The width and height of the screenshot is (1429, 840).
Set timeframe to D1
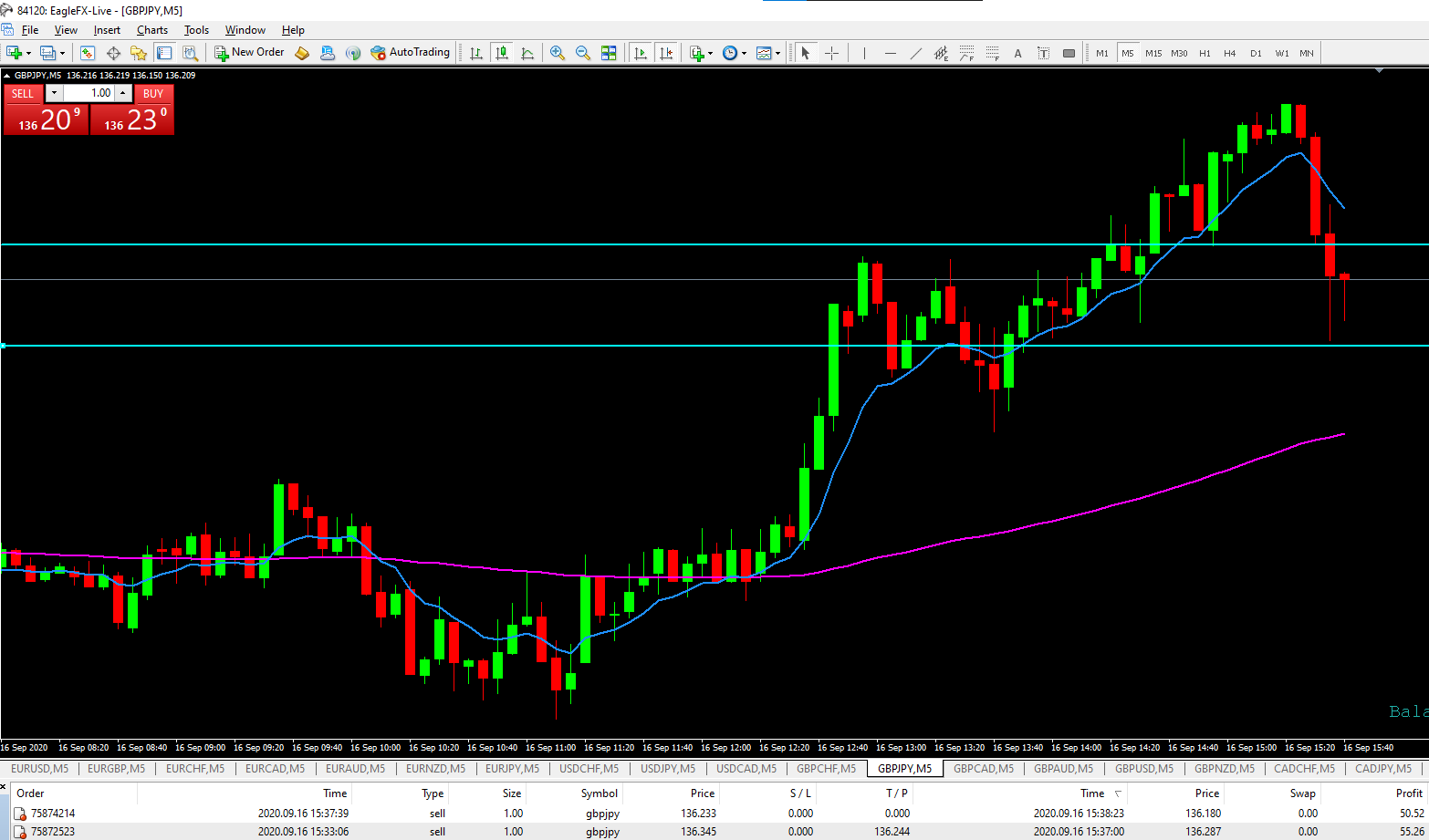pyautogui.click(x=1256, y=53)
